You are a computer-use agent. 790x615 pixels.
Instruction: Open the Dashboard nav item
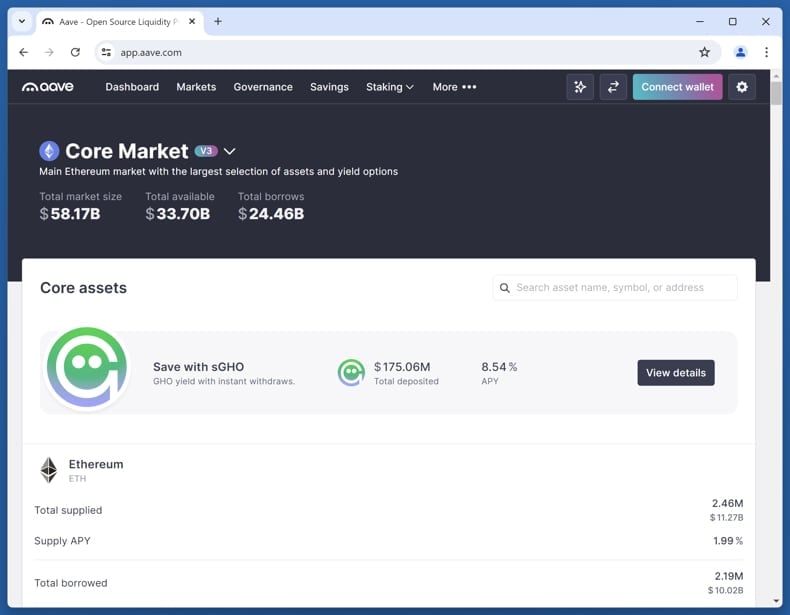132,87
